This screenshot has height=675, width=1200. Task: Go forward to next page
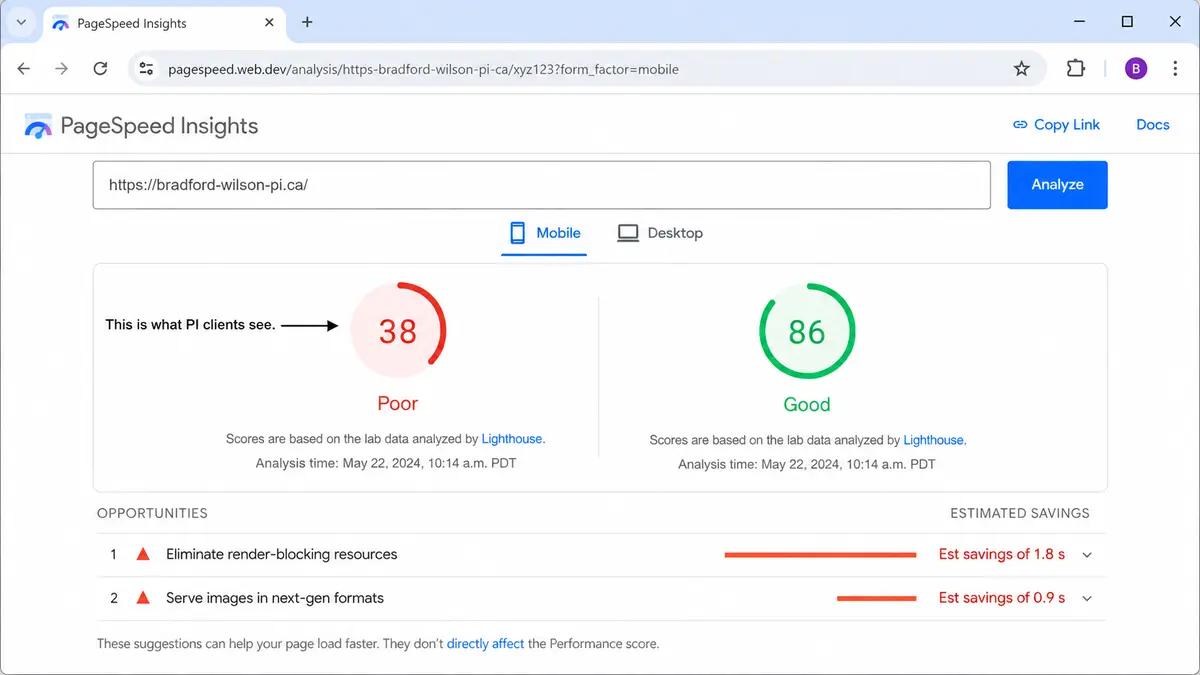tap(62, 69)
